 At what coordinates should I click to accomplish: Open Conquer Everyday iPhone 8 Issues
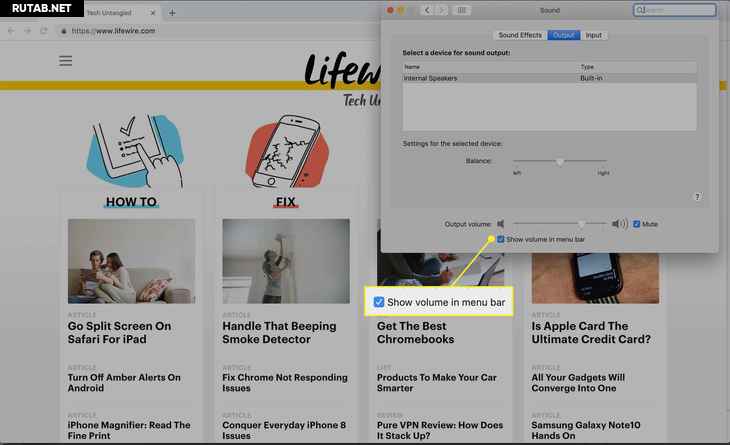click(x=284, y=430)
